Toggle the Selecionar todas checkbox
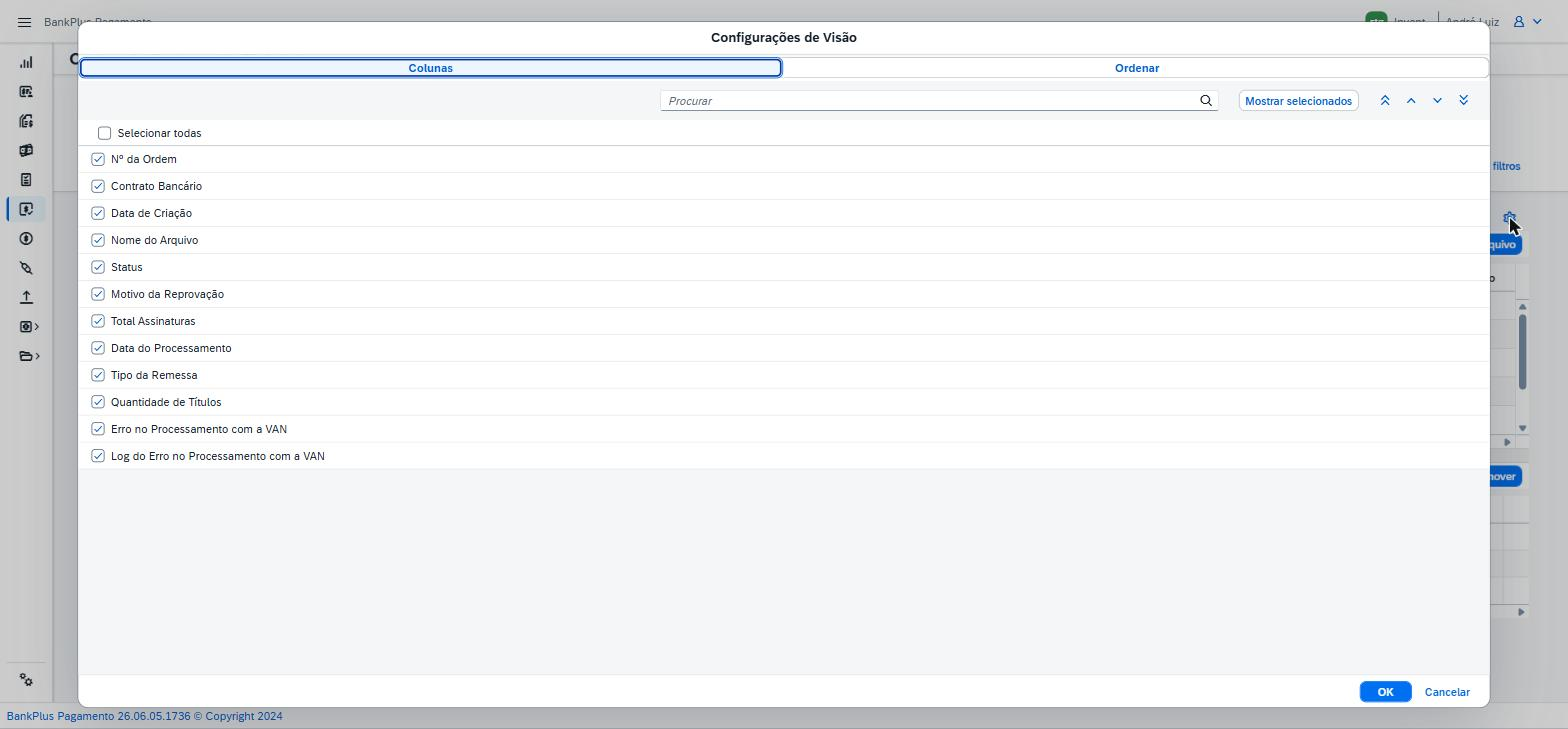The image size is (1568, 729). pyautogui.click(x=104, y=133)
